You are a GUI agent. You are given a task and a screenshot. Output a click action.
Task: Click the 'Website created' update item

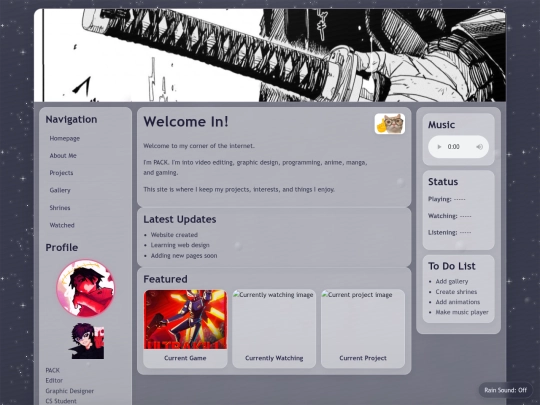coord(174,235)
